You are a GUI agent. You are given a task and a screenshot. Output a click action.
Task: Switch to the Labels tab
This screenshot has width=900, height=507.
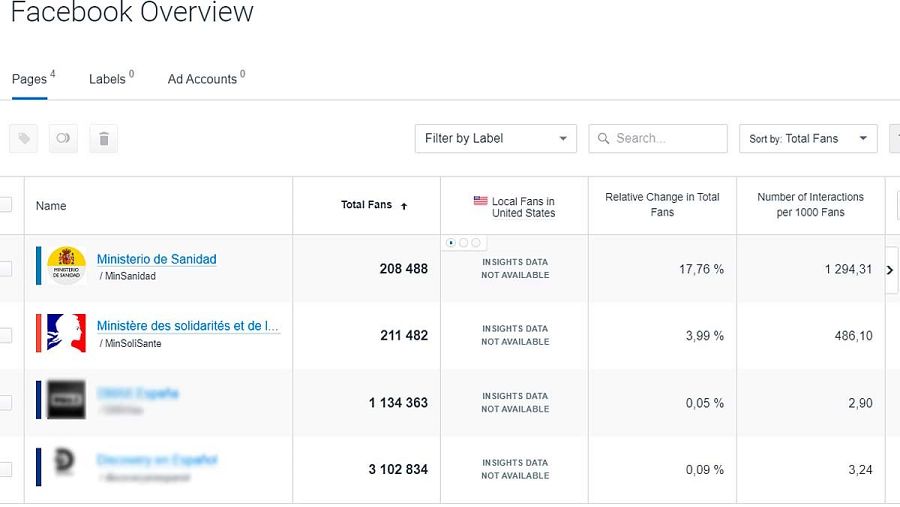(108, 79)
